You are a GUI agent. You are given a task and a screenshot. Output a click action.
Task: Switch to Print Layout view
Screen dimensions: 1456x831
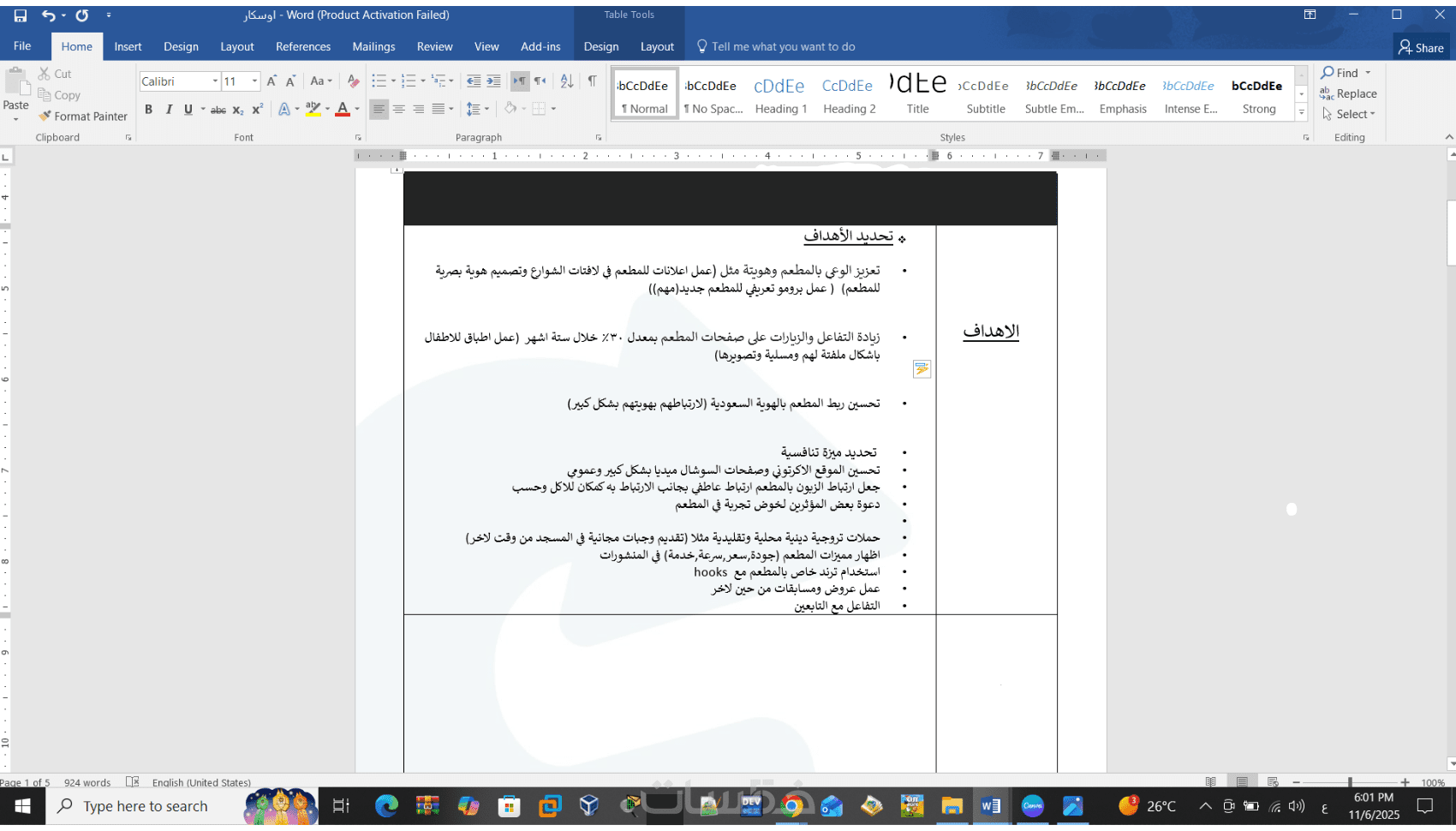point(1242,782)
